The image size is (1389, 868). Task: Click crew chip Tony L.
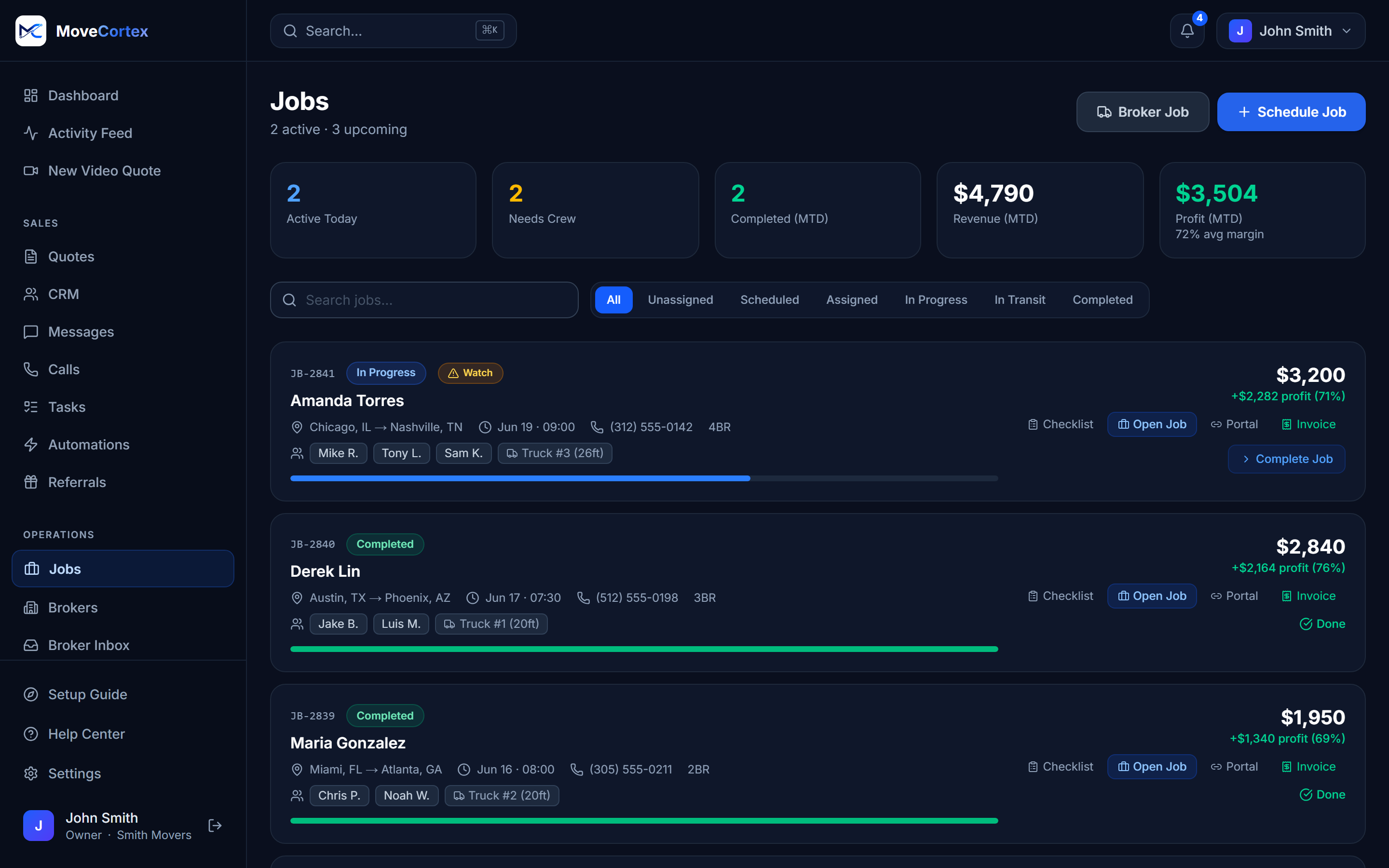click(x=401, y=453)
